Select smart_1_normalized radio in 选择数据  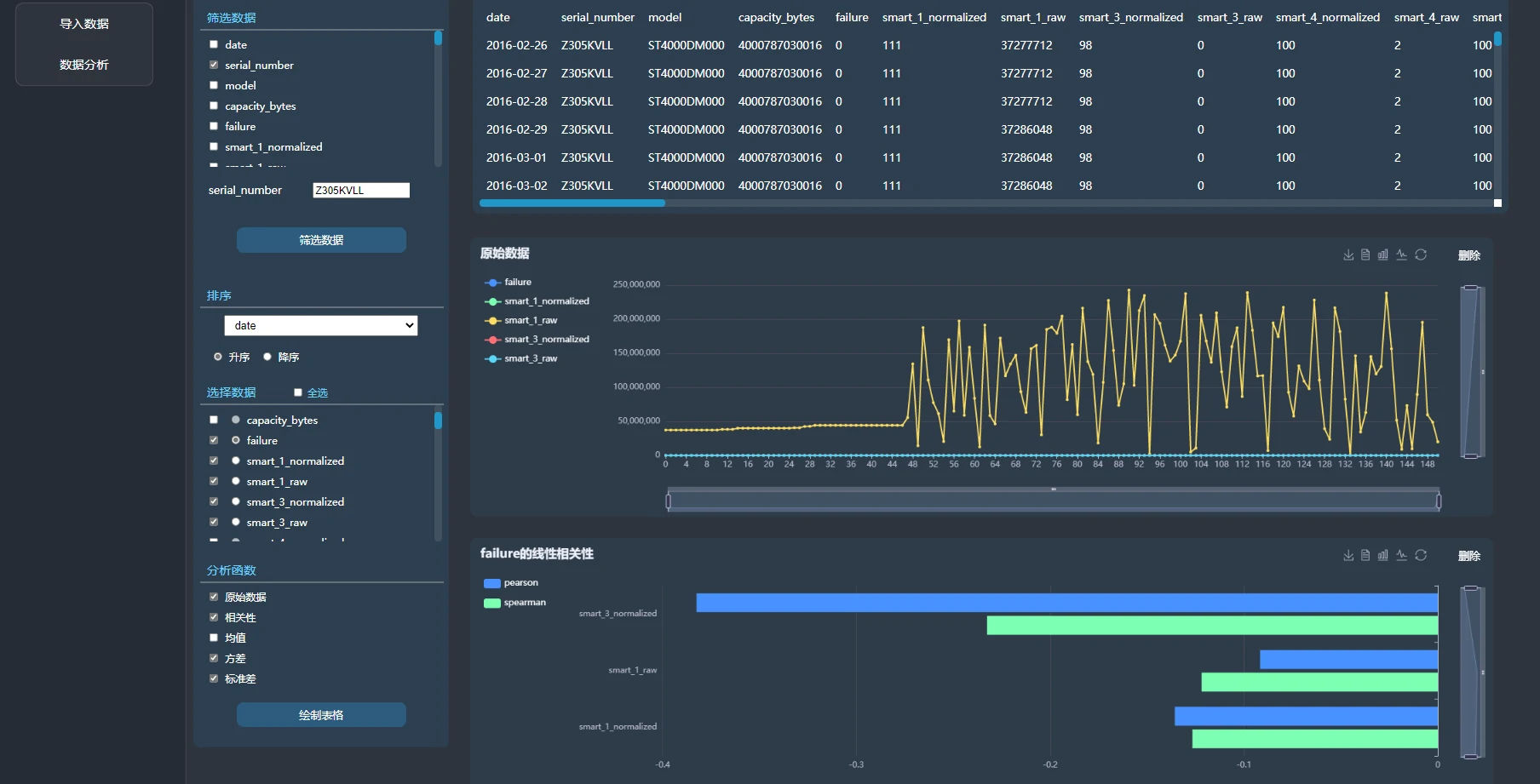pos(236,461)
